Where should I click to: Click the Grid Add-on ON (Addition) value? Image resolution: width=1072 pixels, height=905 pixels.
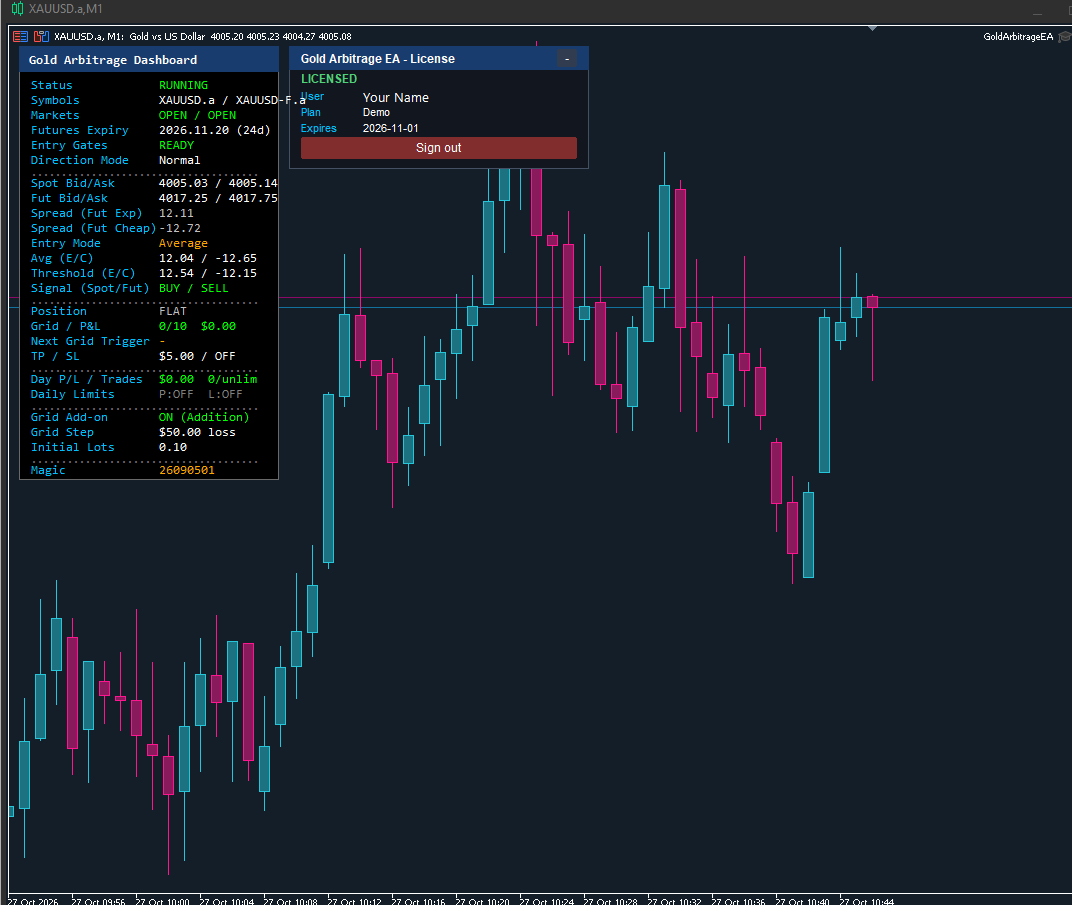coord(204,417)
